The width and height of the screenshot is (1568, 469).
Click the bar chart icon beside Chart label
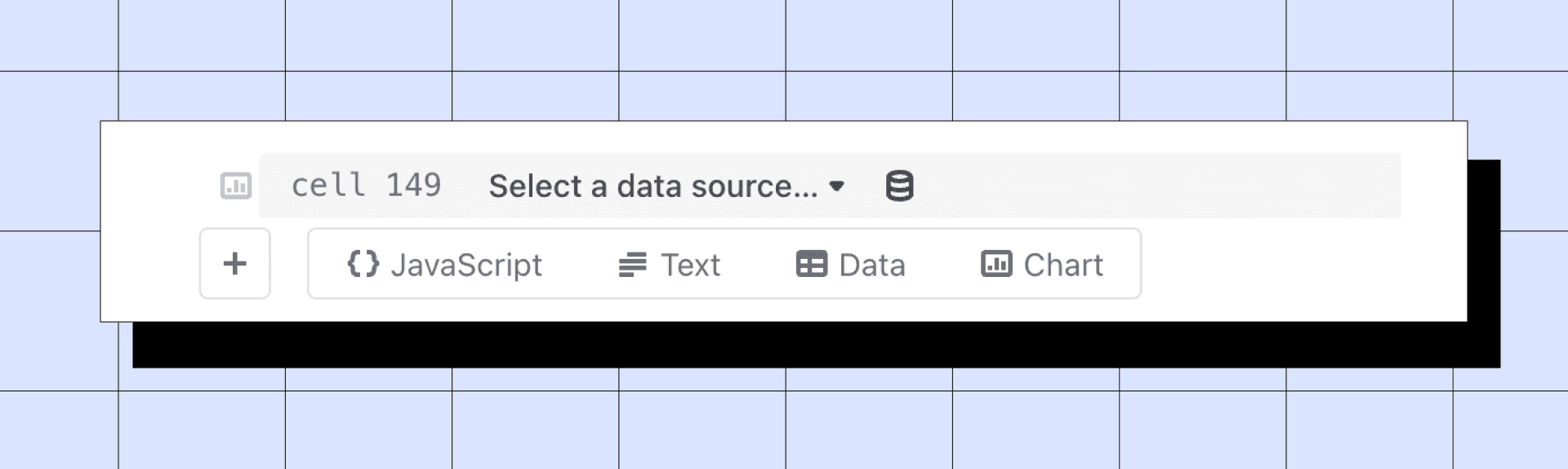(x=996, y=264)
